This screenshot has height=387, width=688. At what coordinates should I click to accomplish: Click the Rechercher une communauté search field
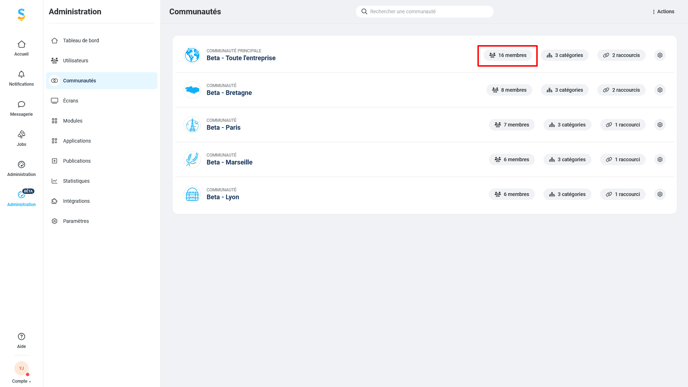(424, 11)
